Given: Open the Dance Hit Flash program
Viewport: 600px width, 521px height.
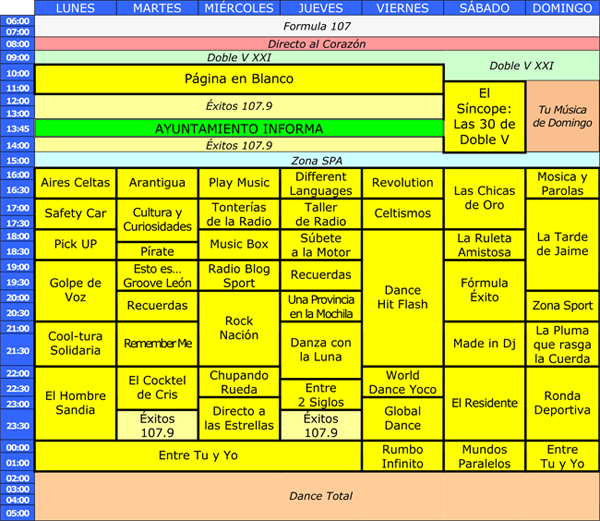Looking at the screenshot, I should (x=403, y=297).
